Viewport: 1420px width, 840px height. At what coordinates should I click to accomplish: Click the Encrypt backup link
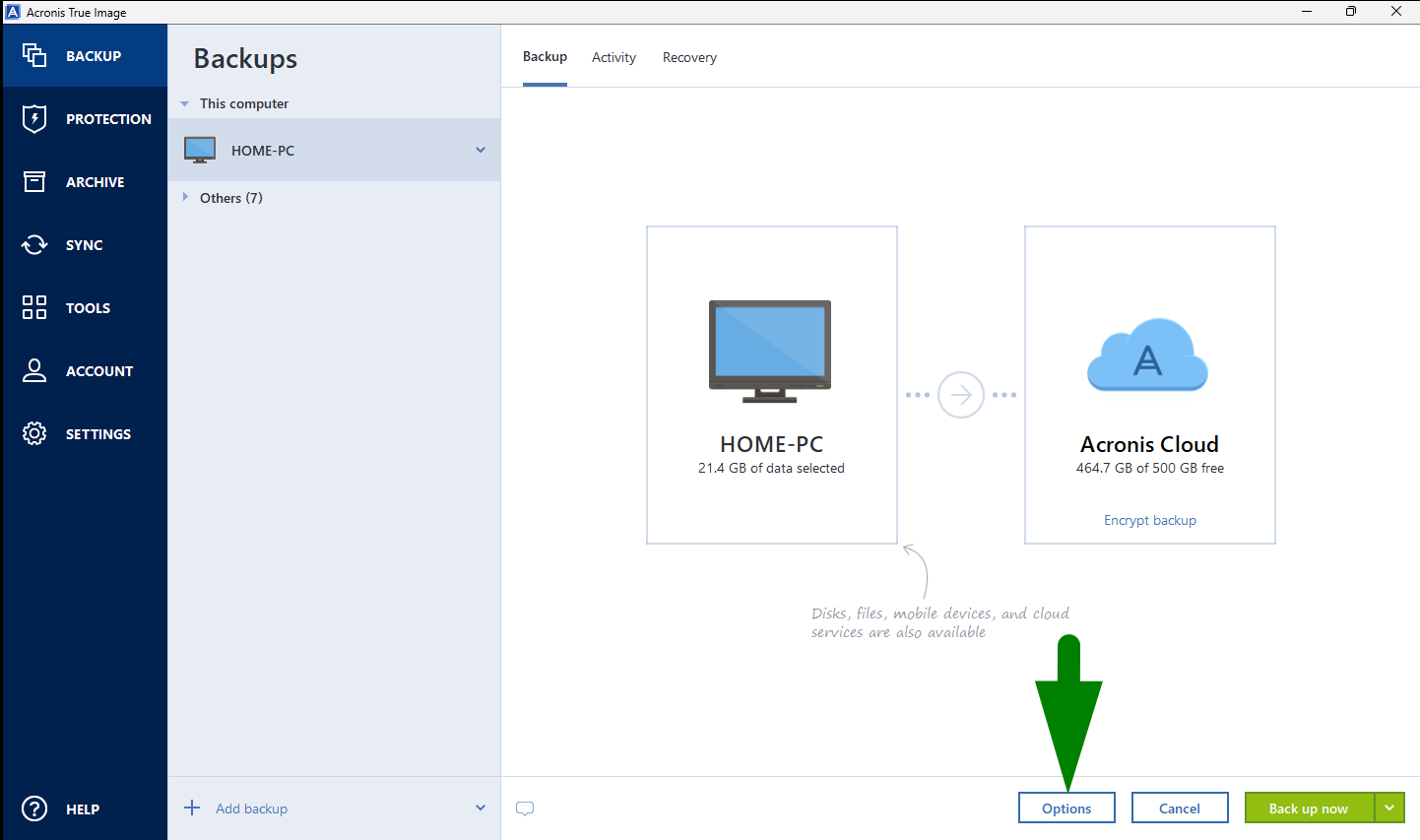click(1149, 520)
